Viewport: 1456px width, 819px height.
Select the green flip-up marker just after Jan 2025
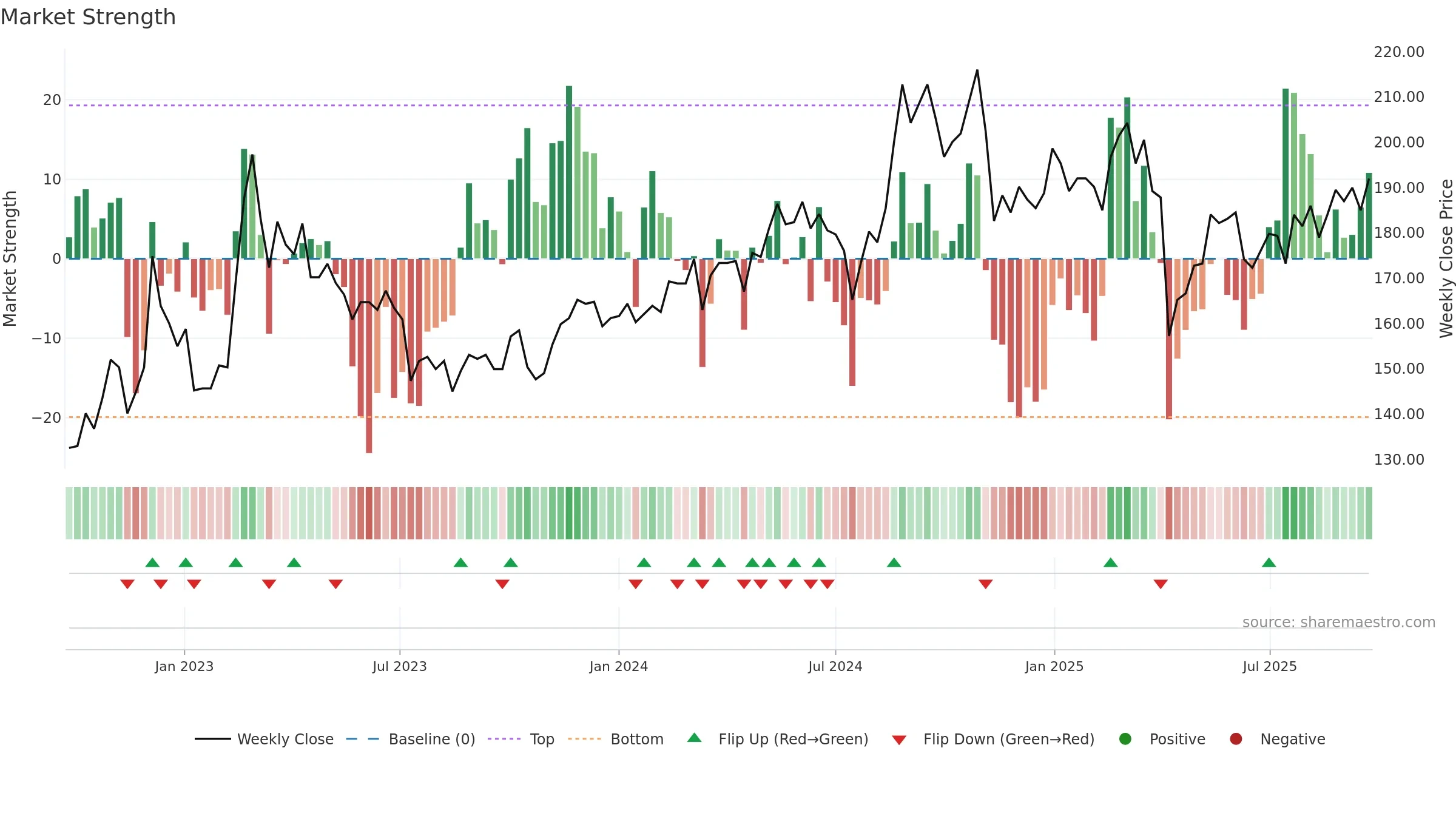pyautogui.click(x=1111, y=562)
